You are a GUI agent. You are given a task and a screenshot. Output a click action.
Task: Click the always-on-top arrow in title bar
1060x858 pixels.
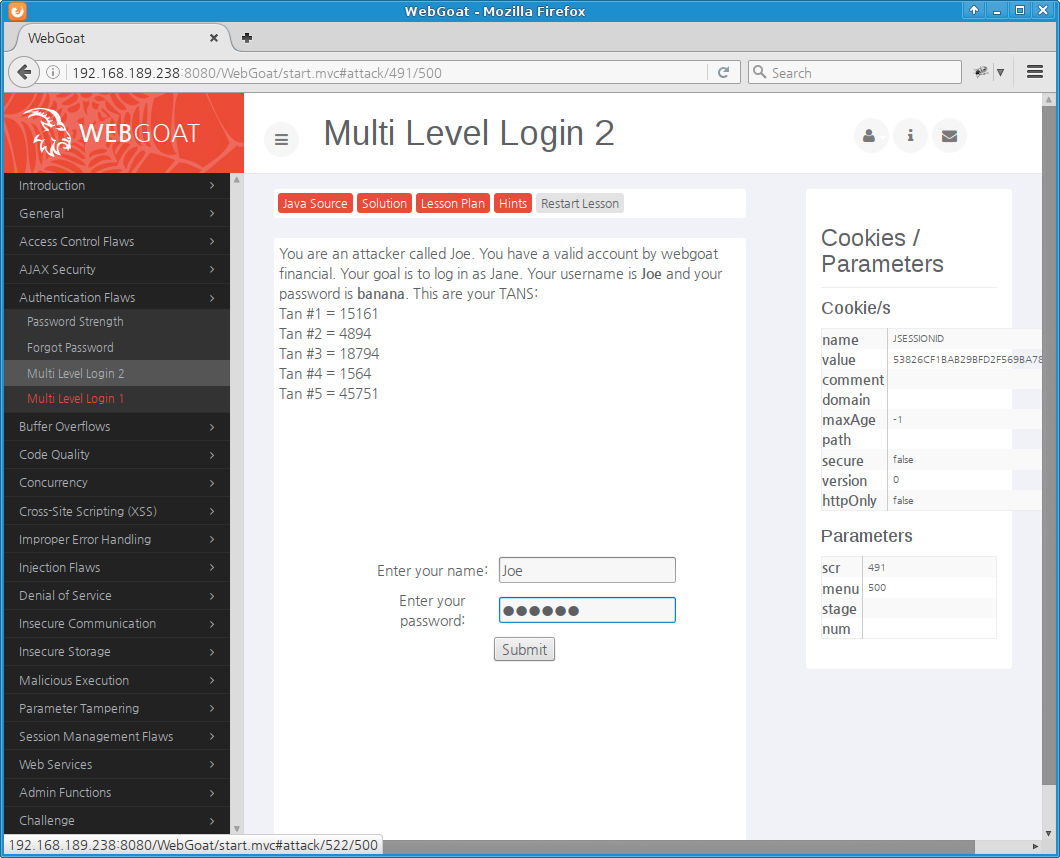[973, 10]
